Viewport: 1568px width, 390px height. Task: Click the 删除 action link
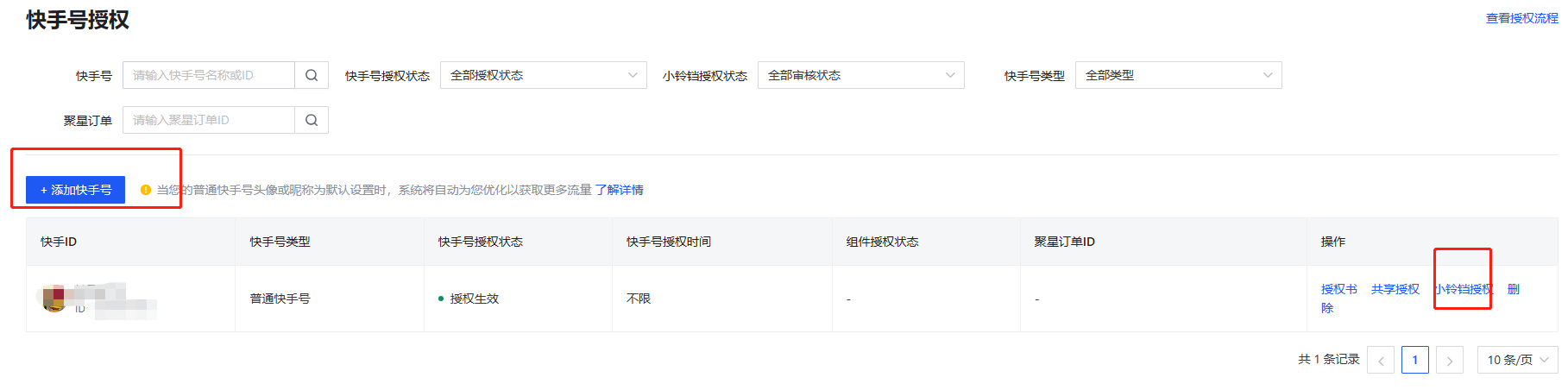point(1514,289)
